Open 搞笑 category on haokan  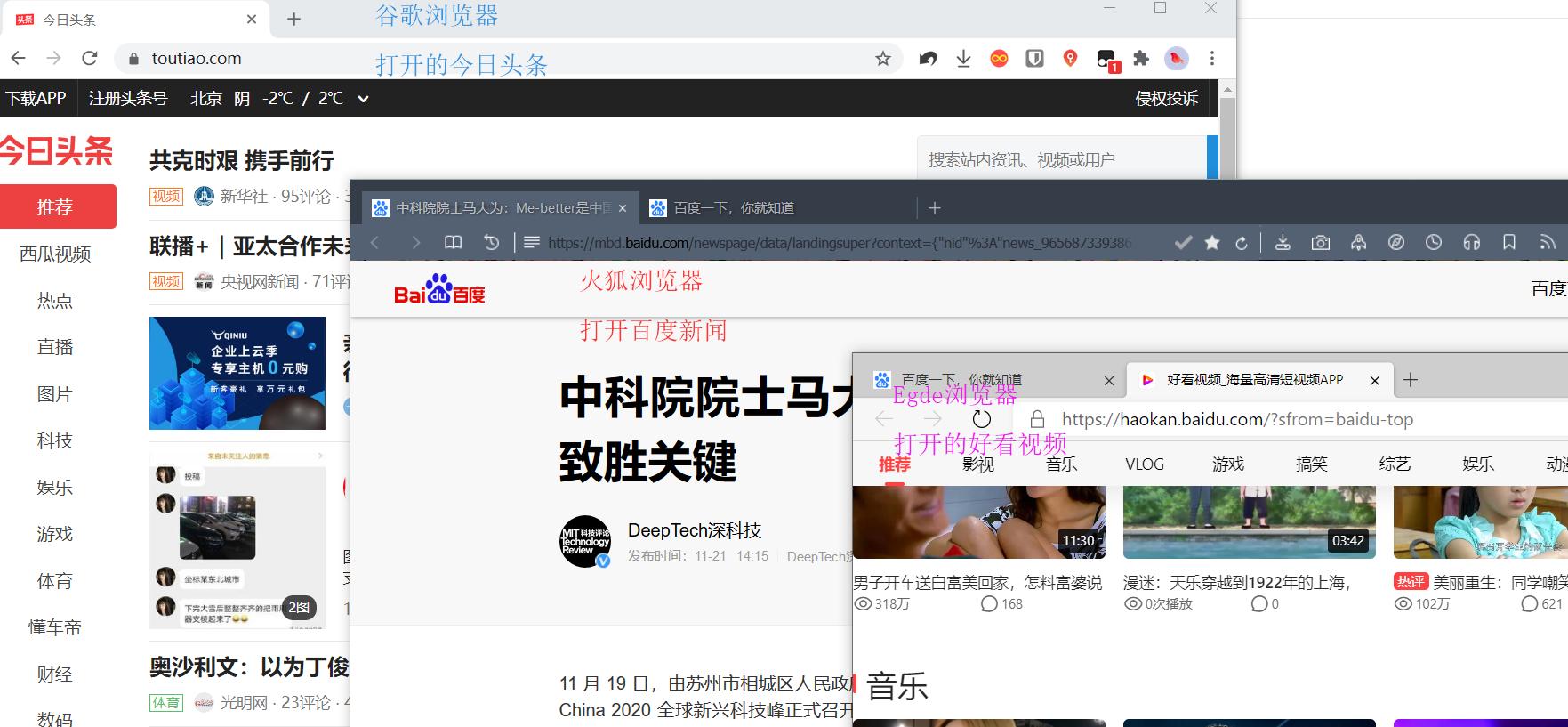pyautogui.click(x=1311, y=464)
